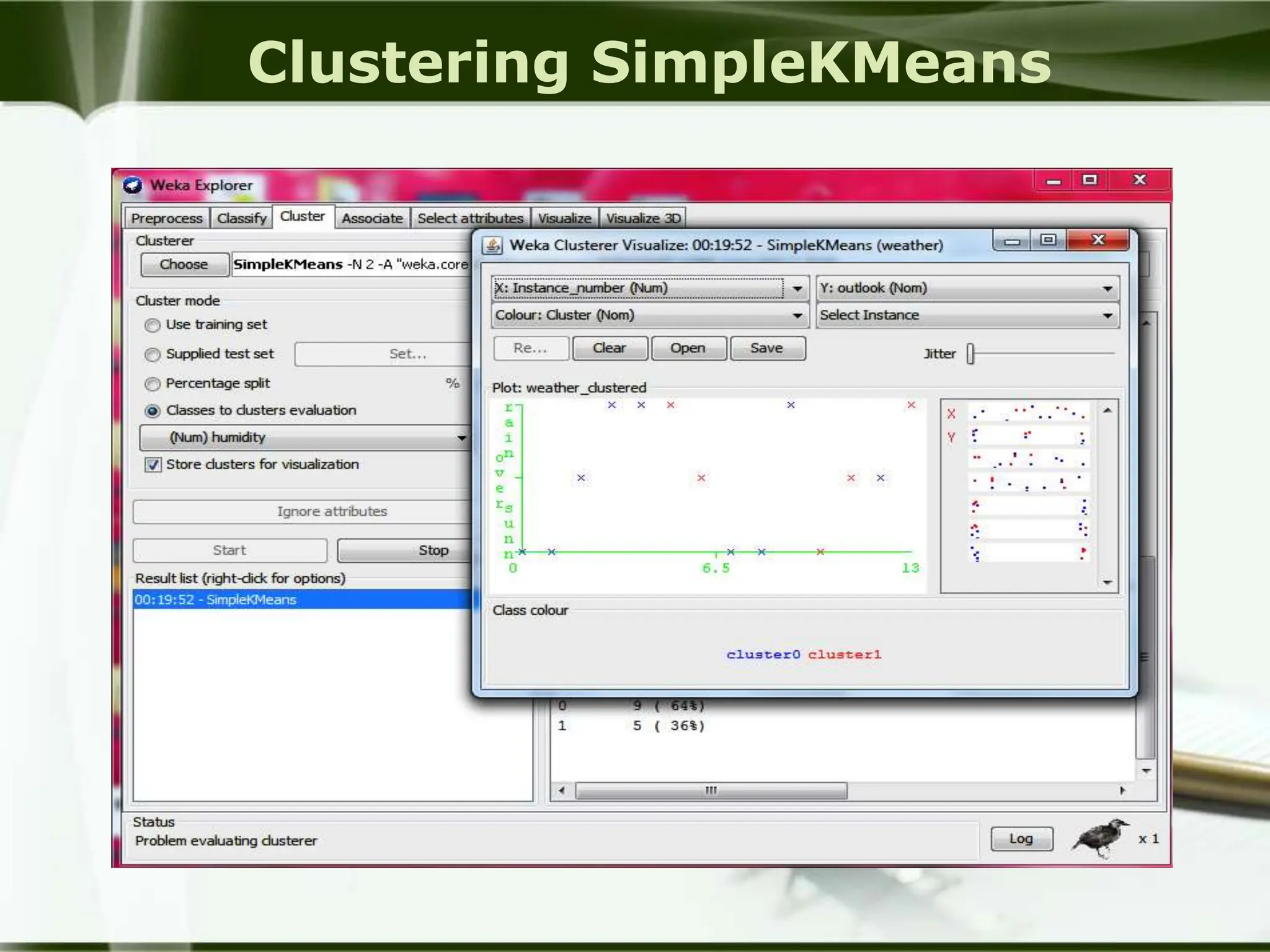Click the weather_clustered scatter plot area
This screenshot has height=952, width=1270.
[x=708, y=496]
